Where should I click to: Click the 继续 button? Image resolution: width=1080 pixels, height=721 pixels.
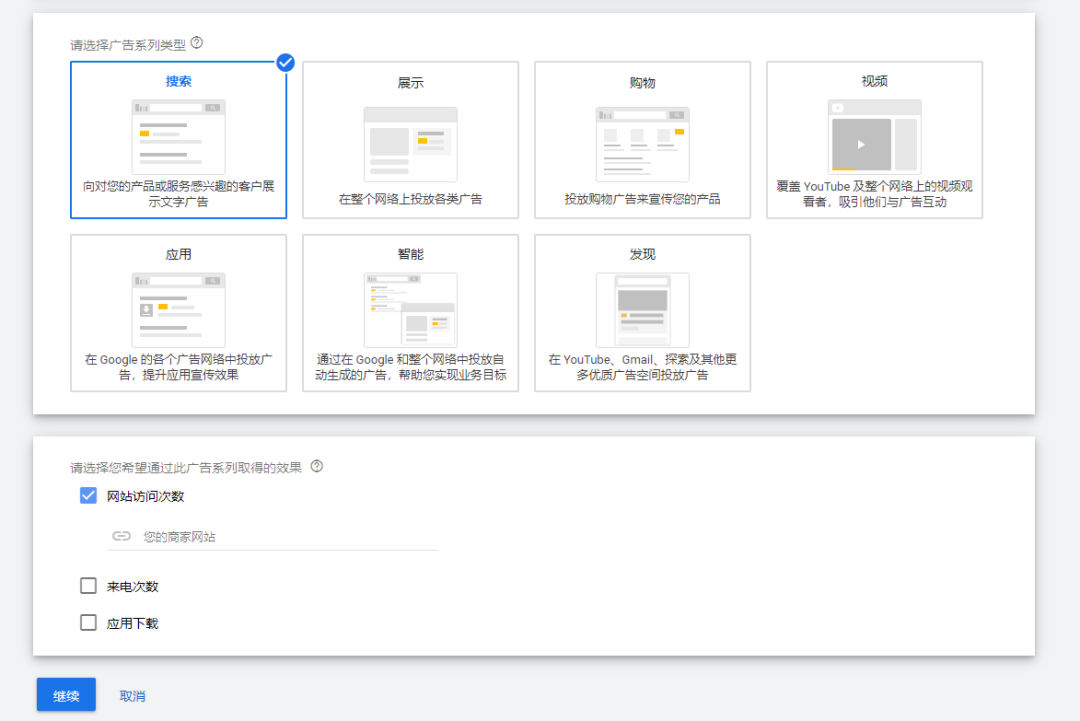(x=66, y=696)
